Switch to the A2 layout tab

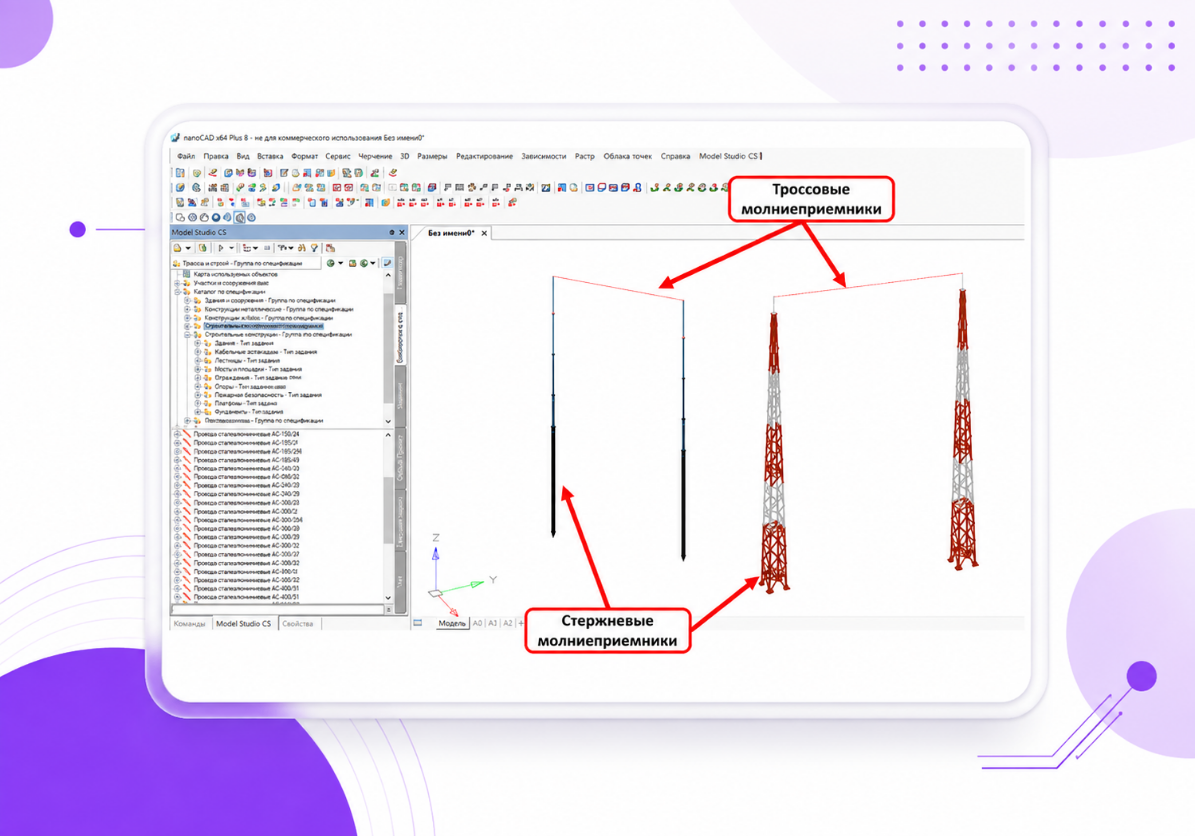pos(508,623)
